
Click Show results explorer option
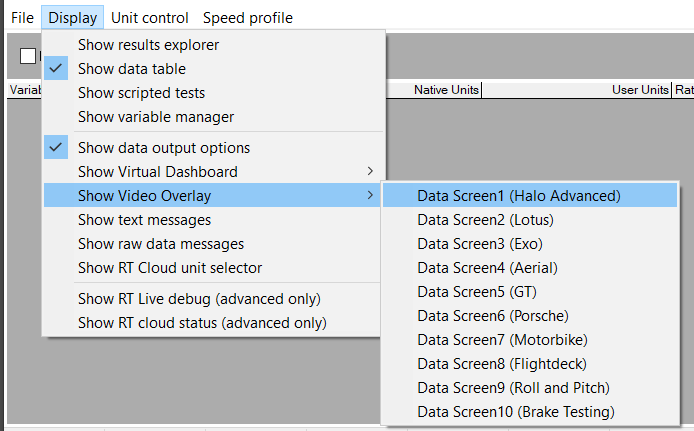point(148,45)
